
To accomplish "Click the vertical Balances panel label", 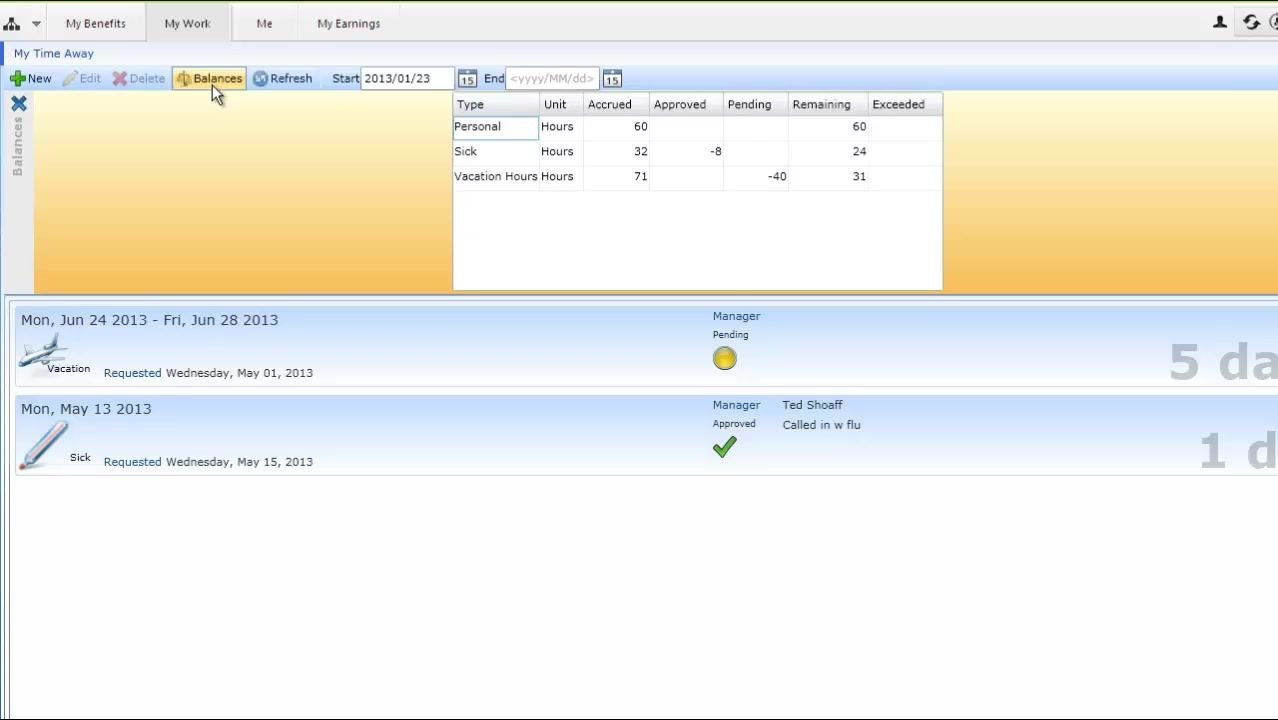I will click(x=18, y=146).
